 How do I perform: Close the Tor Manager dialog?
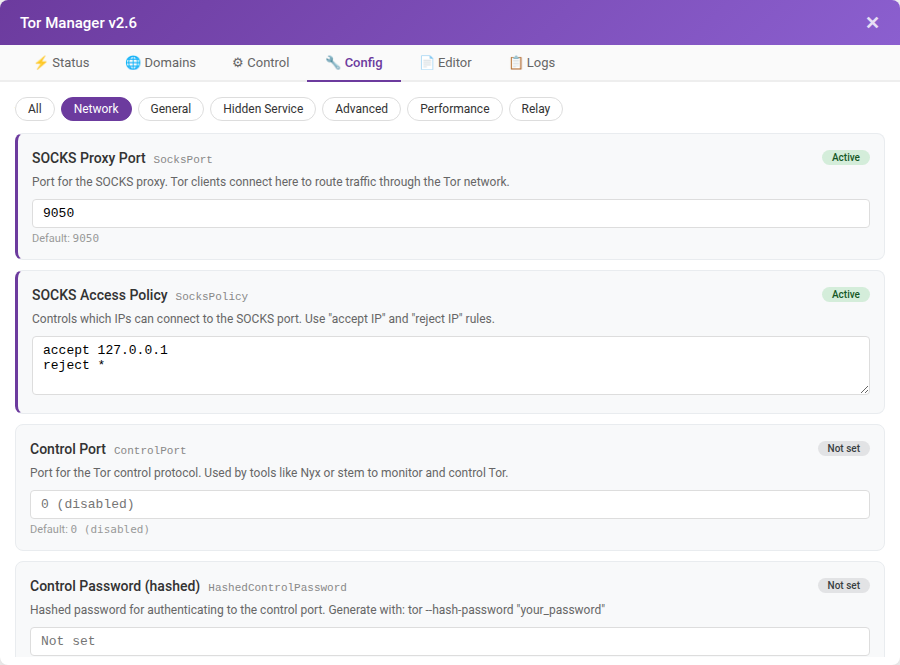tap(872, 22)
